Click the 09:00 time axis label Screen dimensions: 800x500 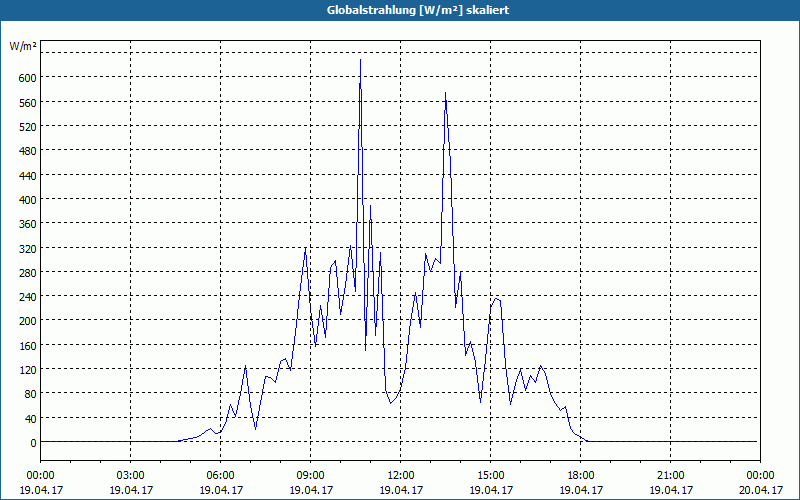pos(311,476)
